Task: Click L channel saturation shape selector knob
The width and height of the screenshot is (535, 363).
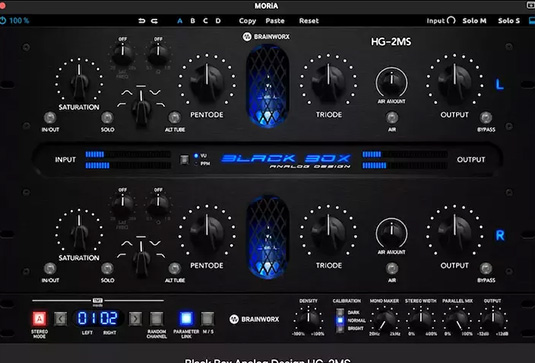Action: [x=141, y=107]
